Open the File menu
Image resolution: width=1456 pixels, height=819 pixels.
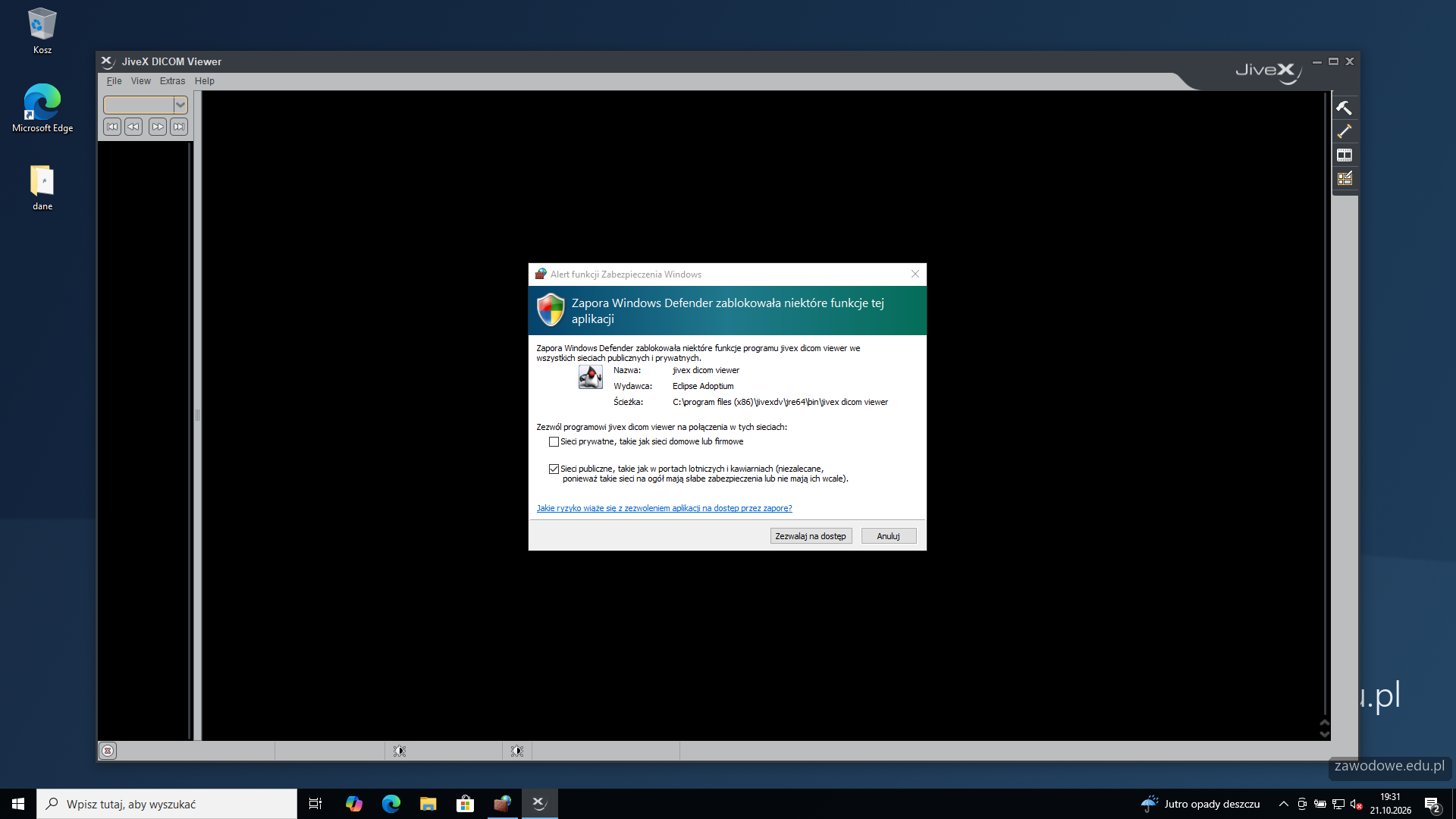[115, 81]
